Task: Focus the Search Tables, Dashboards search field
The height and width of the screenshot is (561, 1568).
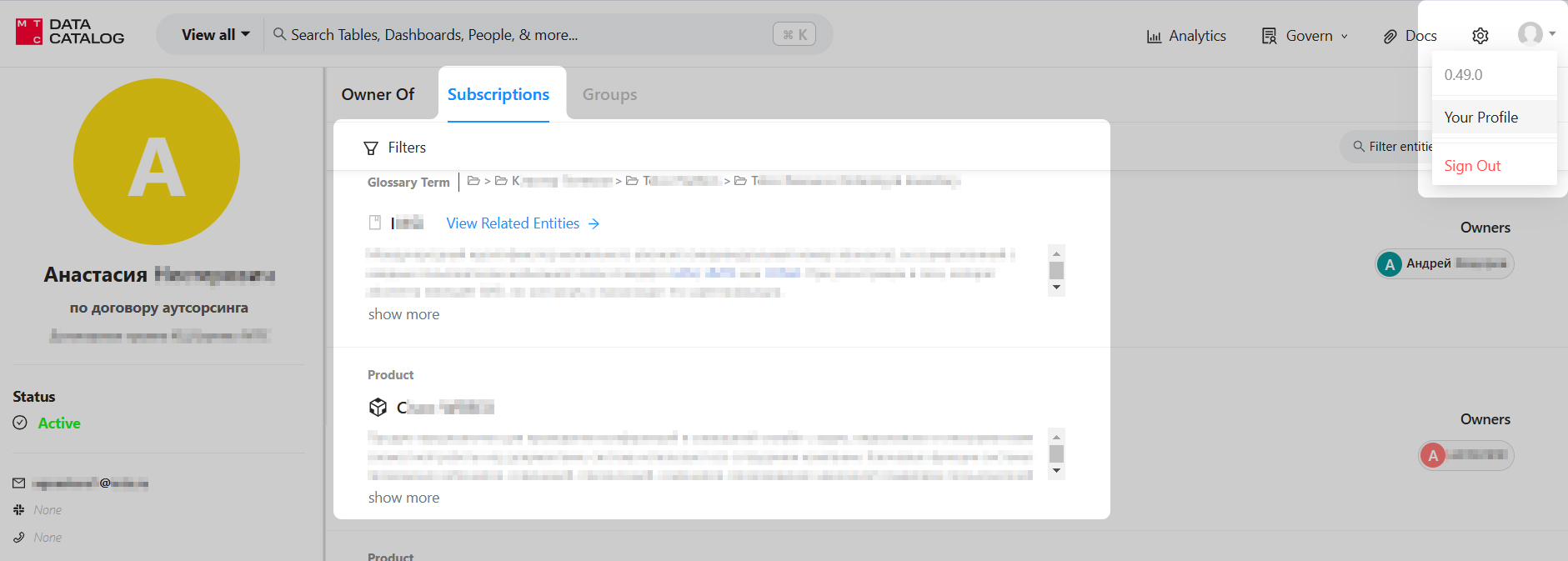Action: (x=525, y=35)
